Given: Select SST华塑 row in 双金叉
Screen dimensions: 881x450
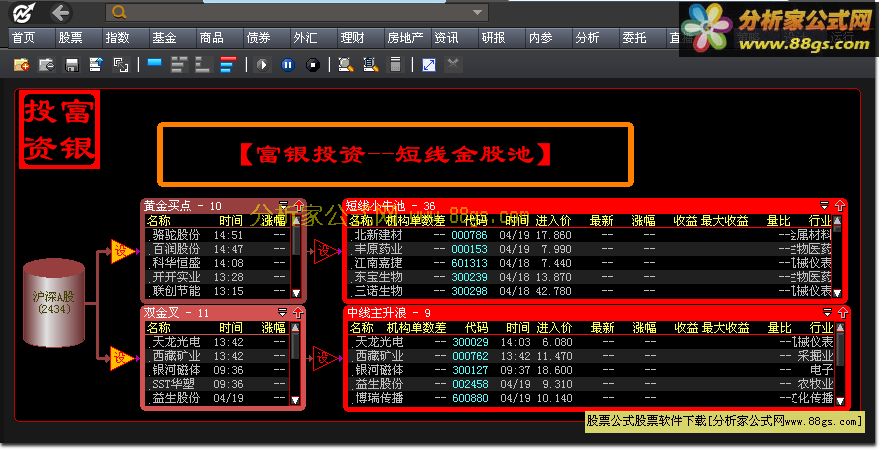Looking at the screenshot, I should pyautogui.click(x=218, y=384).
